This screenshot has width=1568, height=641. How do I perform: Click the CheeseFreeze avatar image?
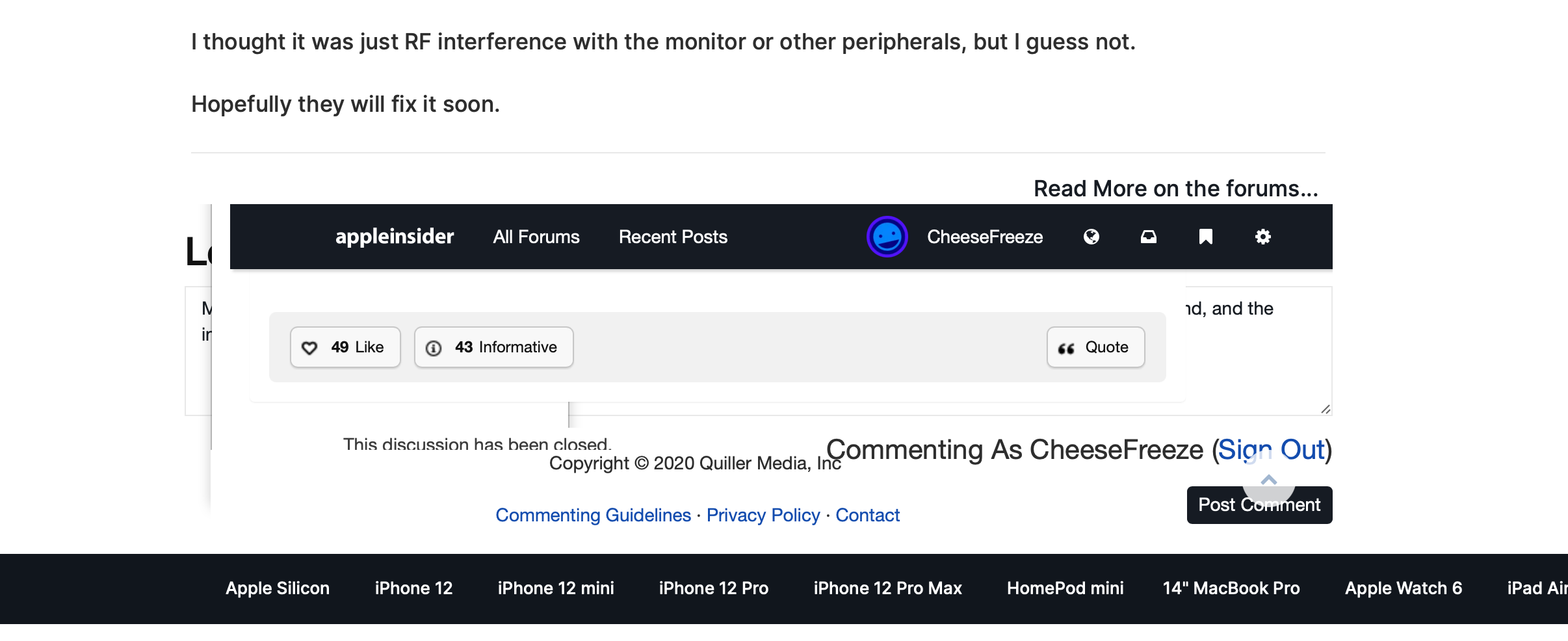(x=887, y=237)
